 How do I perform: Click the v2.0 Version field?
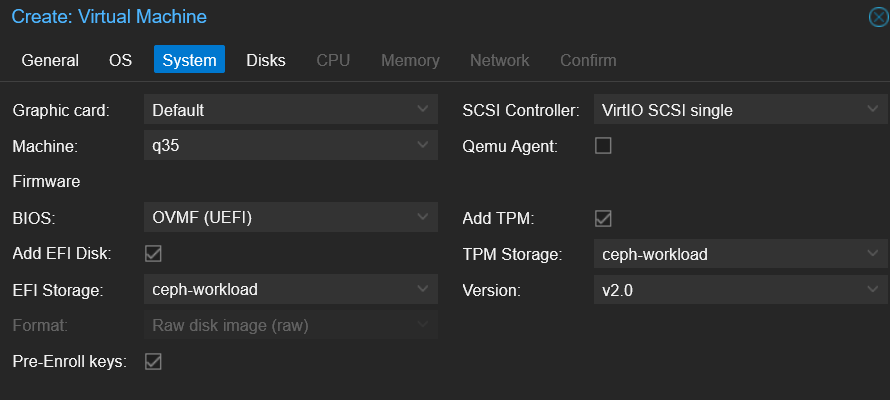(x=728, y=290)
